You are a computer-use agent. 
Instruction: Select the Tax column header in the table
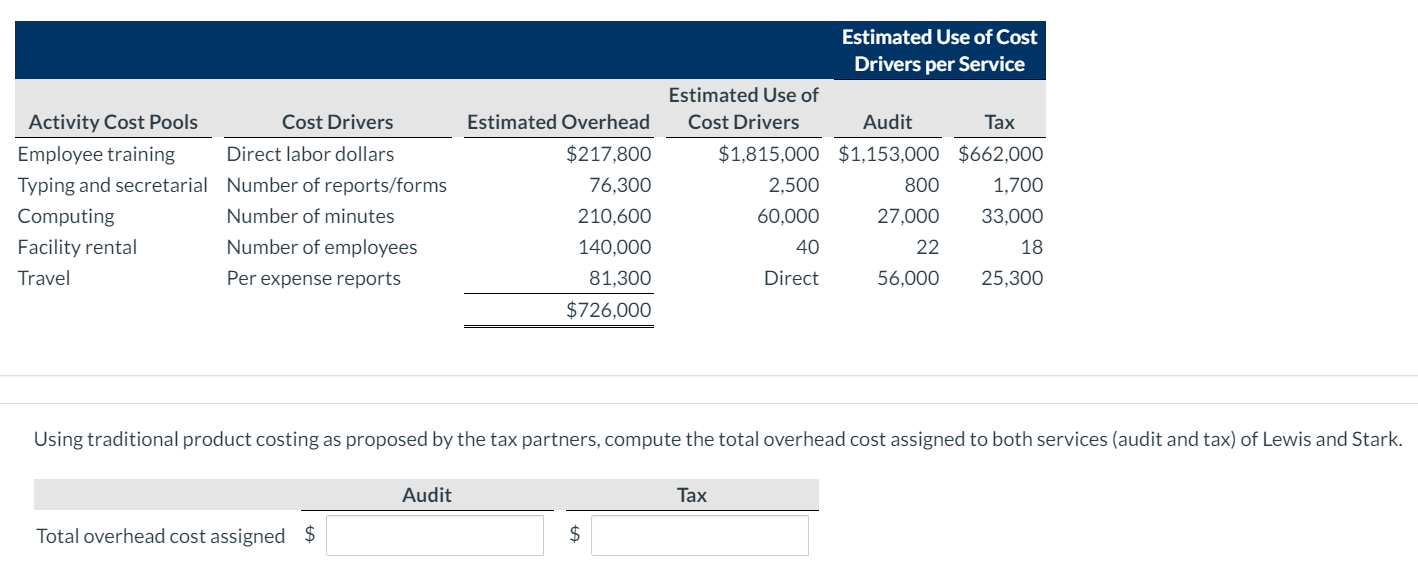[x=998, y=122]
